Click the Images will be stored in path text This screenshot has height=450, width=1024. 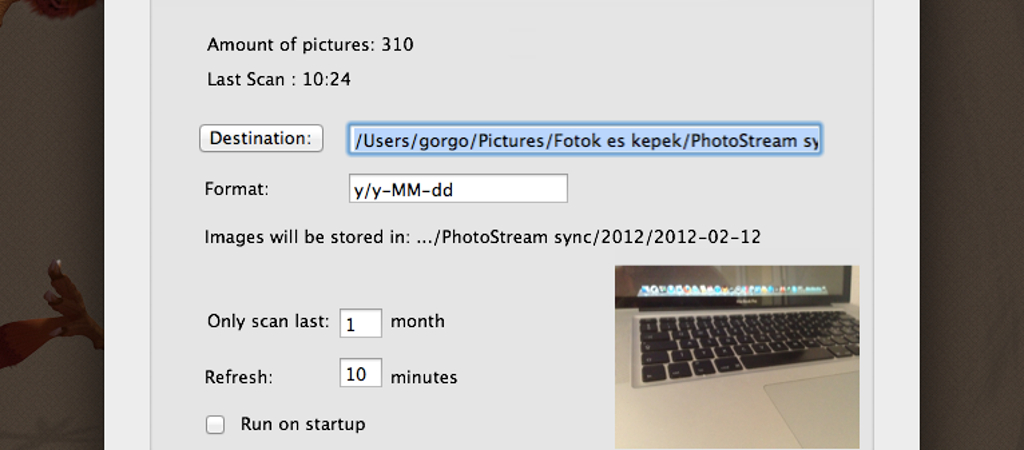pos(483,237)
